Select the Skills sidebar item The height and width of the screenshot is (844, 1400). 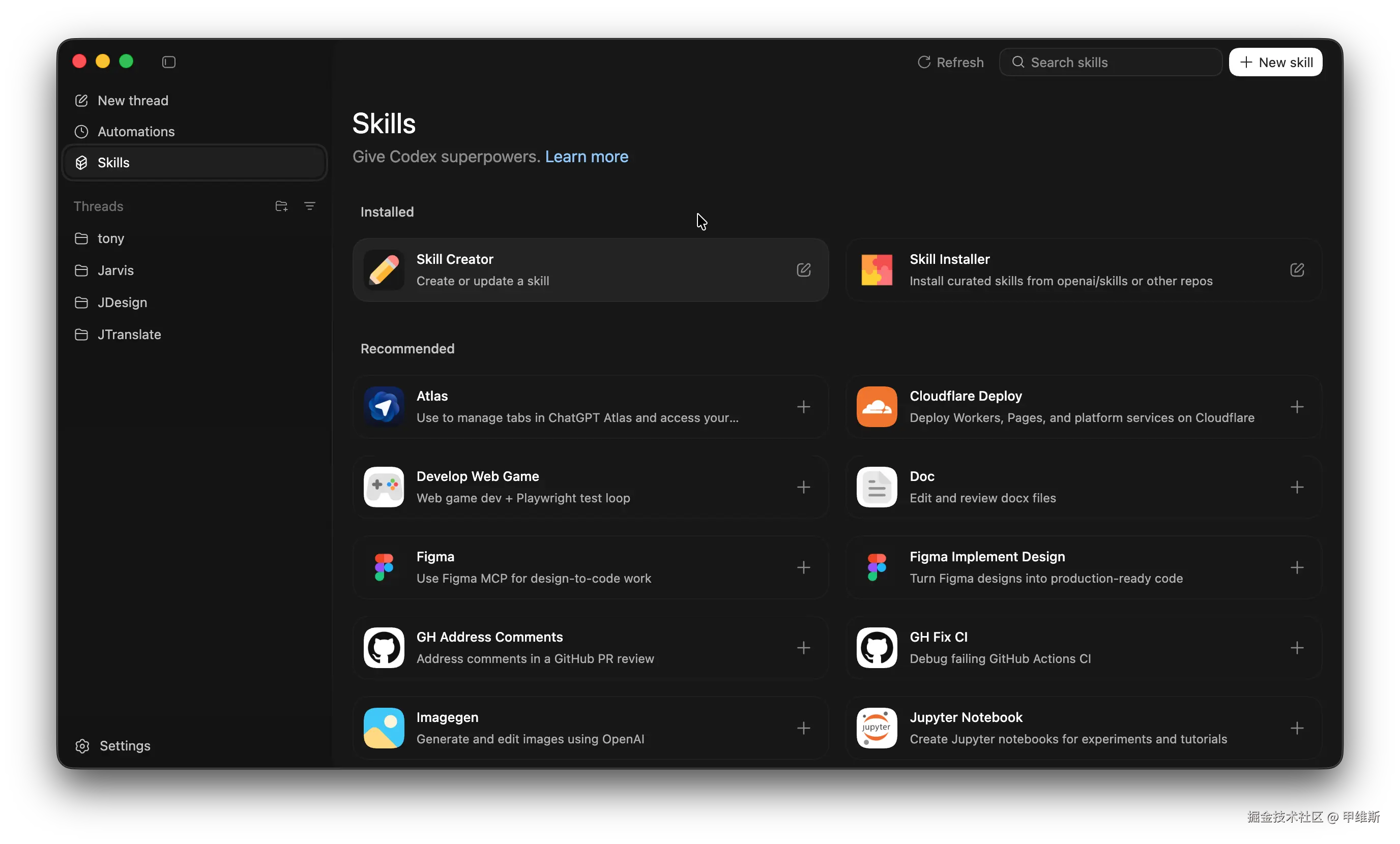click(113, 163)
